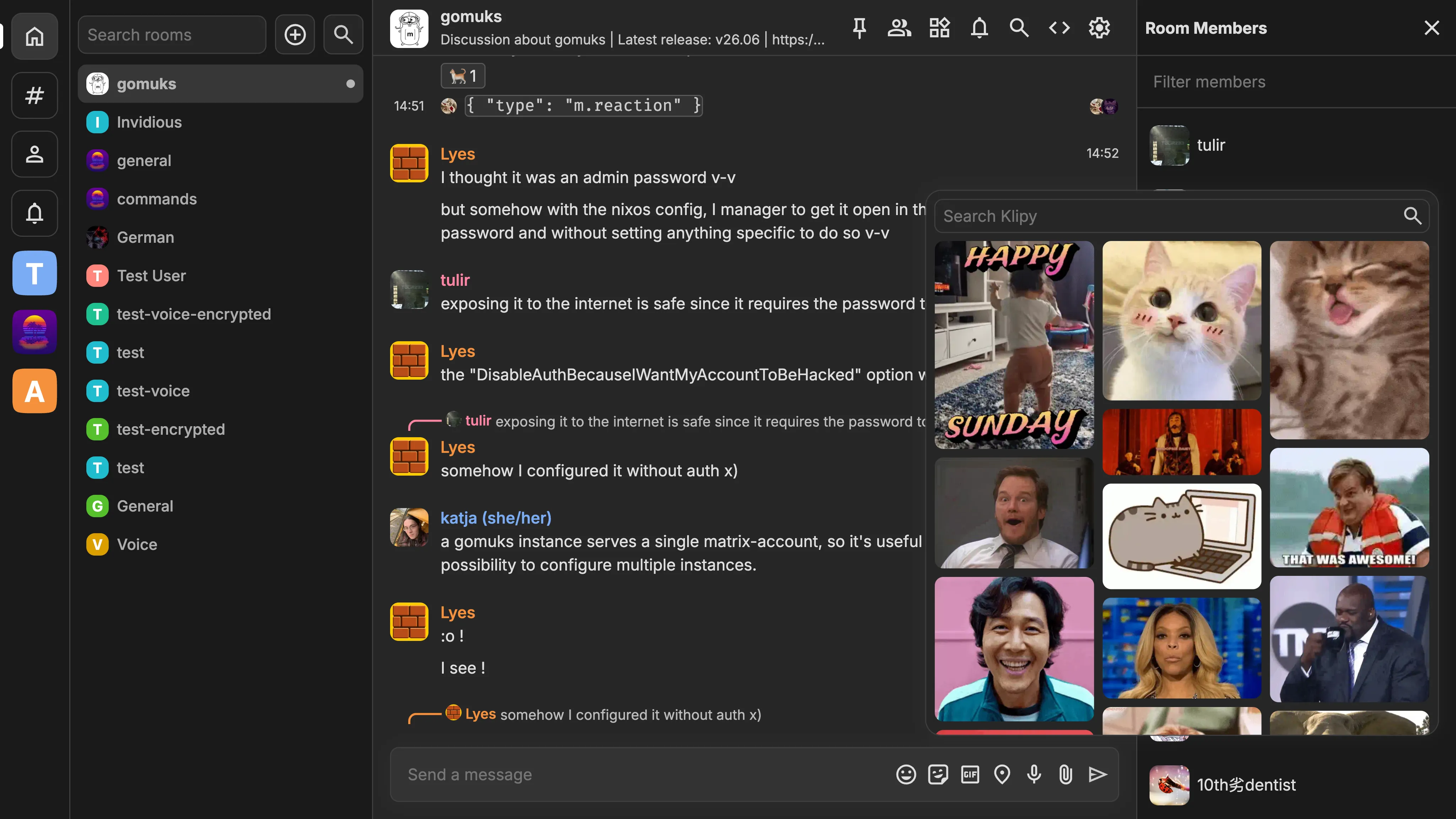
Task: Click the m.reaction JSON event block
Action: pyautogui.click(x=583, y=106)
